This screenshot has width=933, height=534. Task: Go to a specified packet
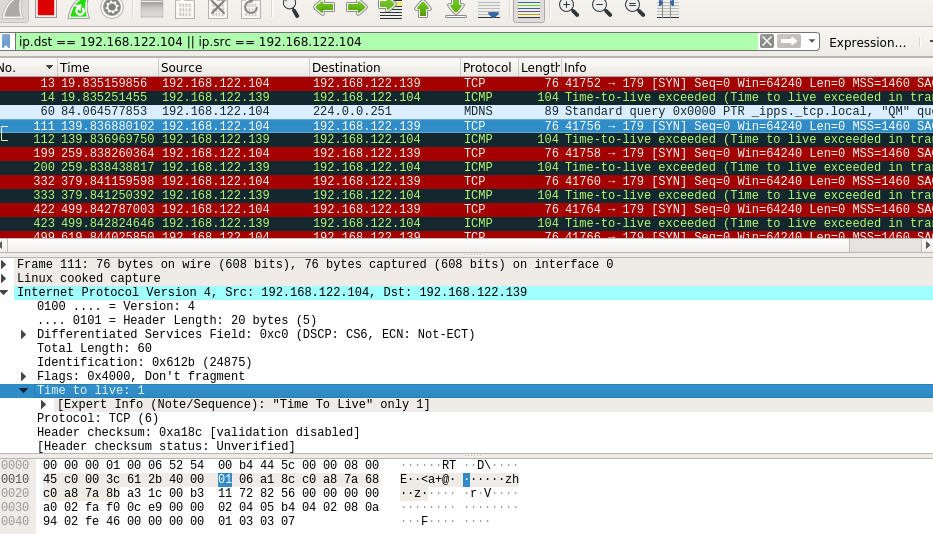[390, 8]
